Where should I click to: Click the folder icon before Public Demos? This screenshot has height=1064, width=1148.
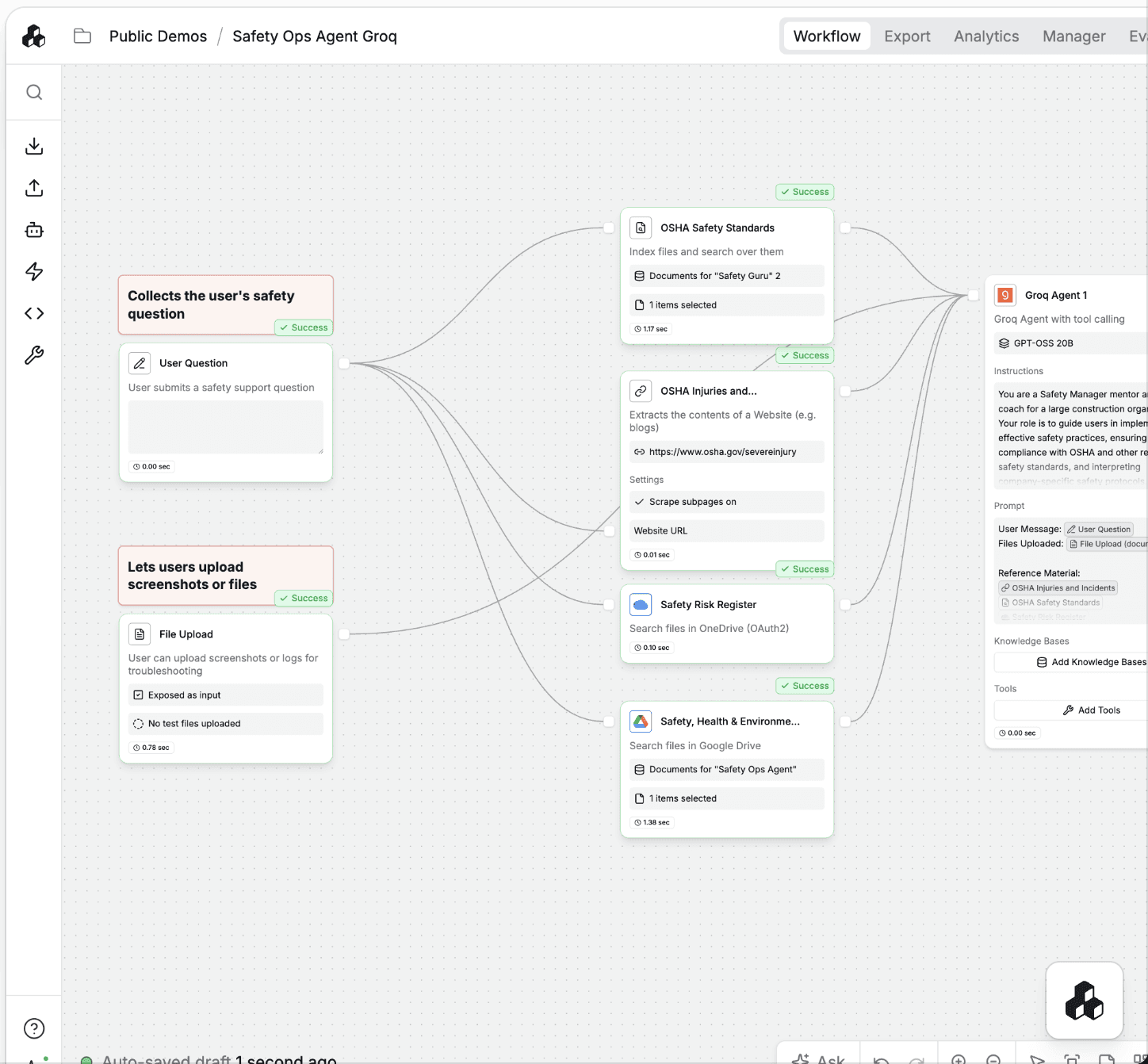pyautogui.click(x=82, y=36)
